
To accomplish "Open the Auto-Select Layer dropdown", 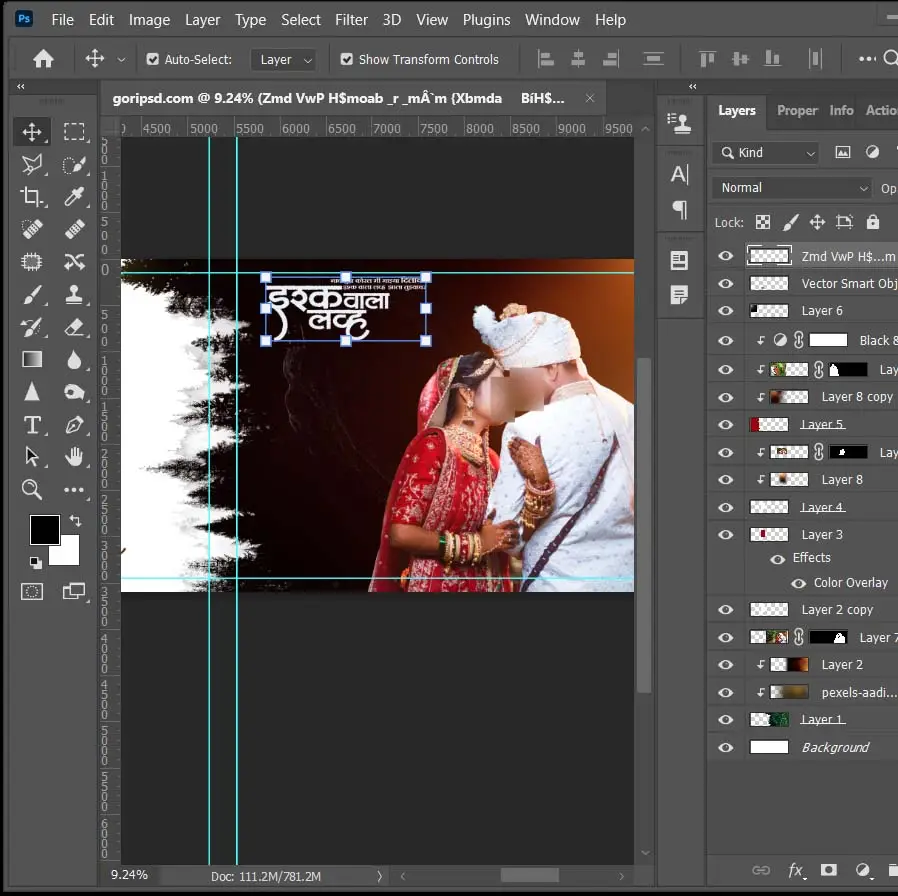I will 284,60.
